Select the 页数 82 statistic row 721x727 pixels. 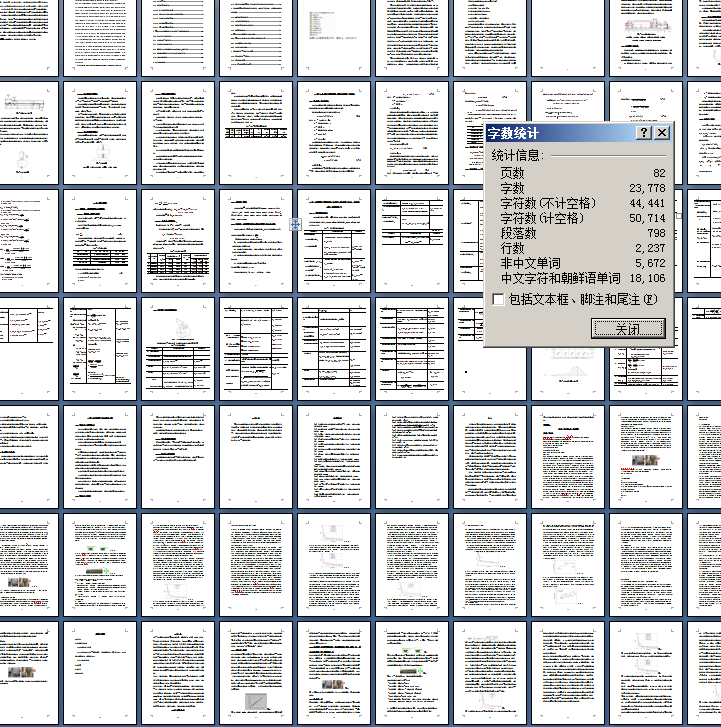[x=582, y=173]
